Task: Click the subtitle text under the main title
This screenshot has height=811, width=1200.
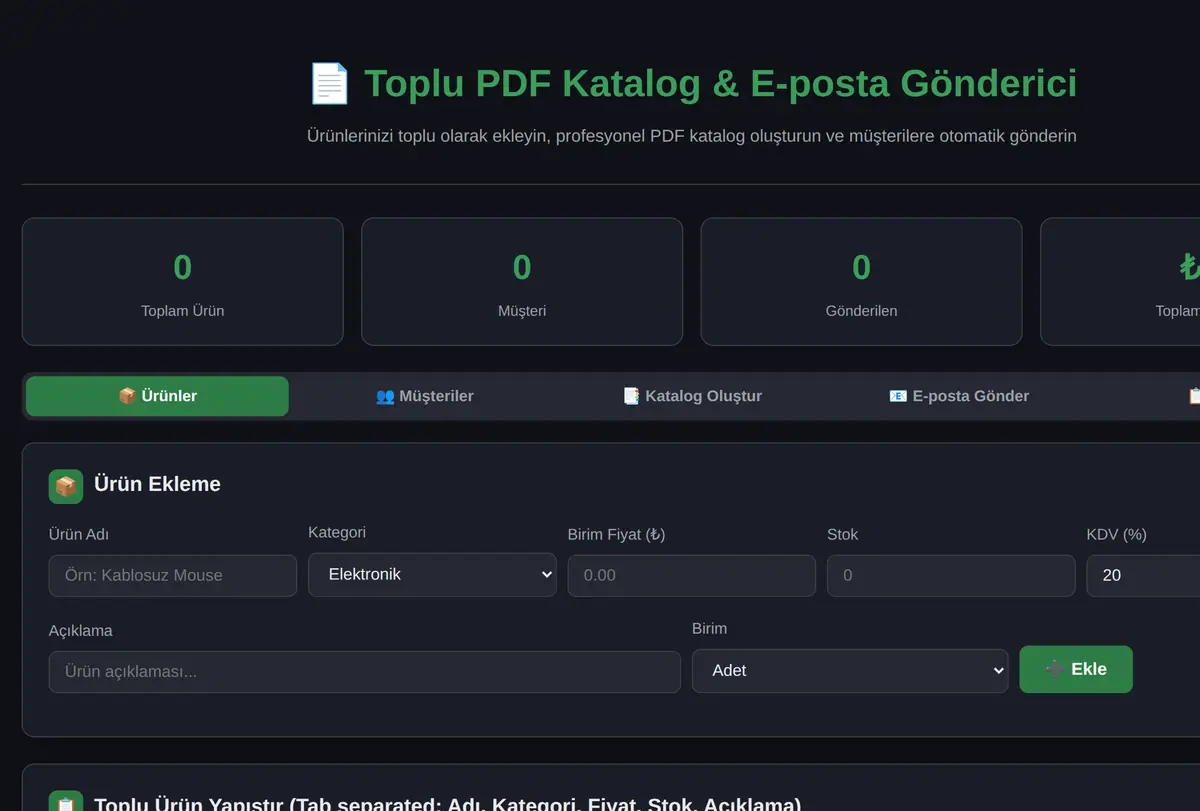Action: click(x=692, y=135)
